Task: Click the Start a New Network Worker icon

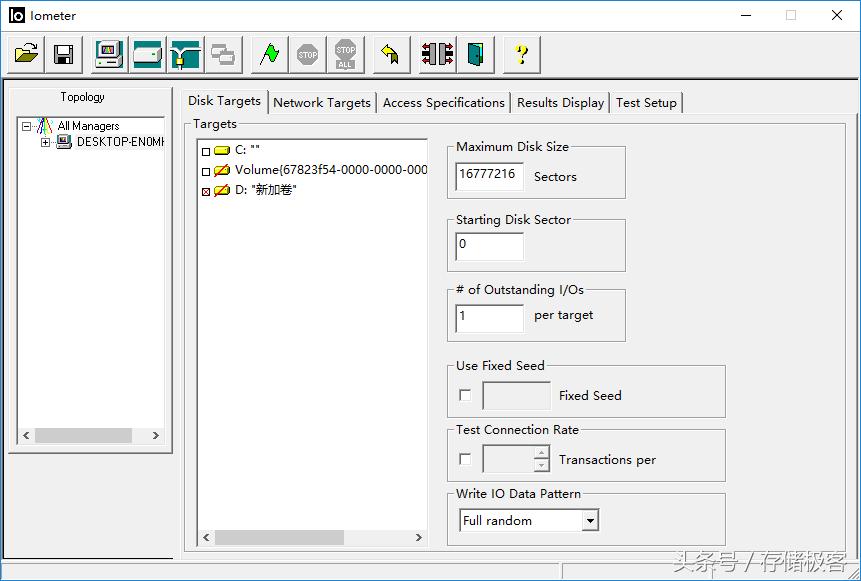Action: [x=185, y=54]
